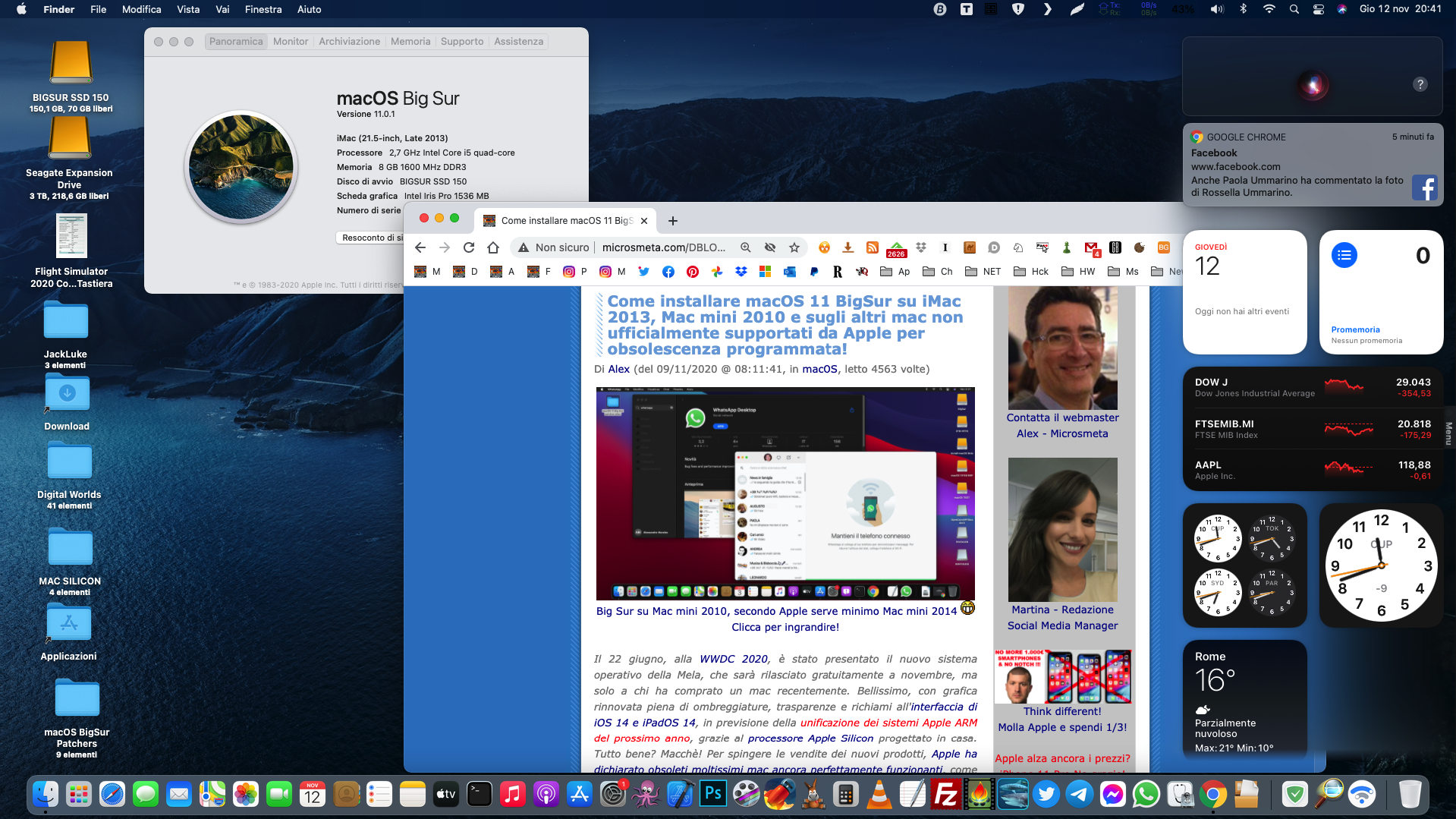Viewport: 1456px width, 819px height.
Task: Bookmark this page with the star icon
Action: coord(794,247)
